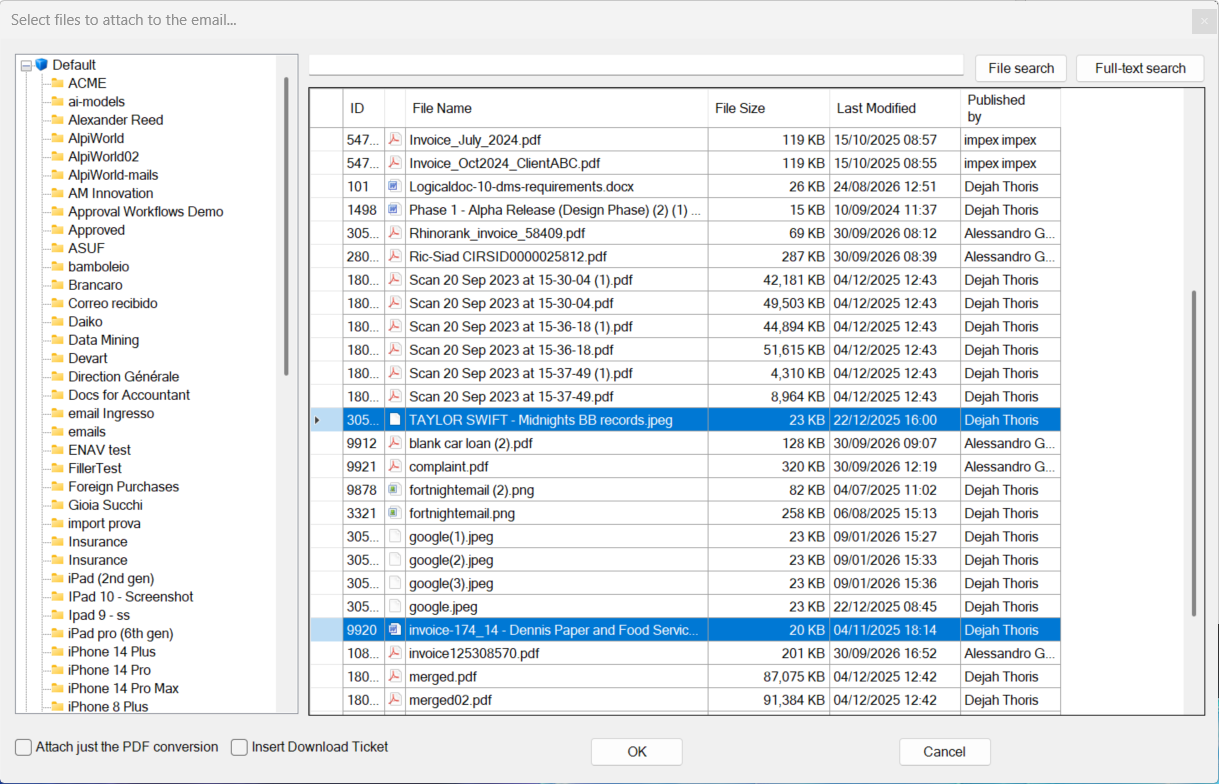
Task: Click the PDF icon of blank car loan (2).pdf
Action: coord(394,443)
